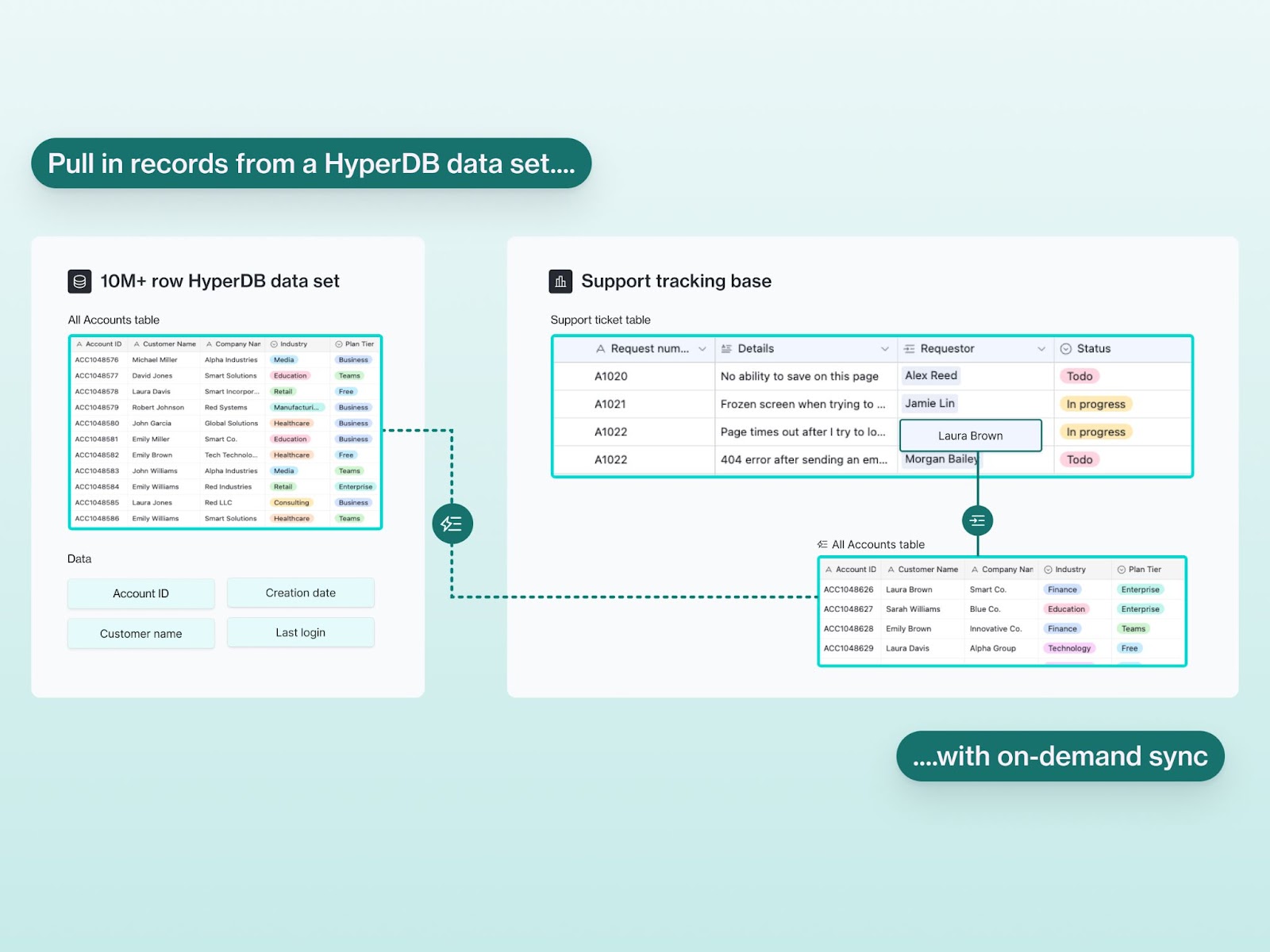Click Alpha Group company cell
The width and height of the screenshot is (1270, 952).
tap(992, 648)
